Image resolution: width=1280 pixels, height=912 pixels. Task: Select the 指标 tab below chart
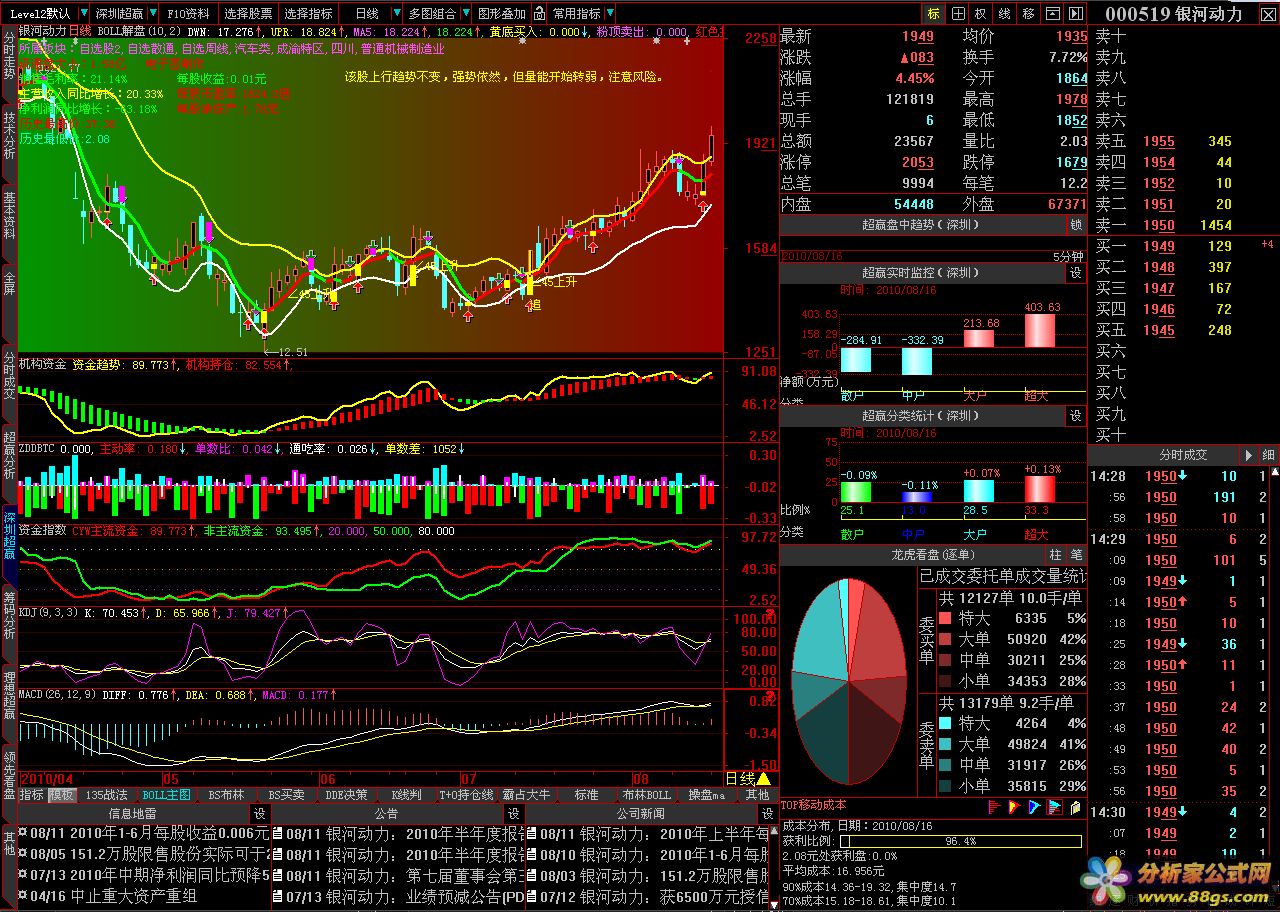click(32, 795)
